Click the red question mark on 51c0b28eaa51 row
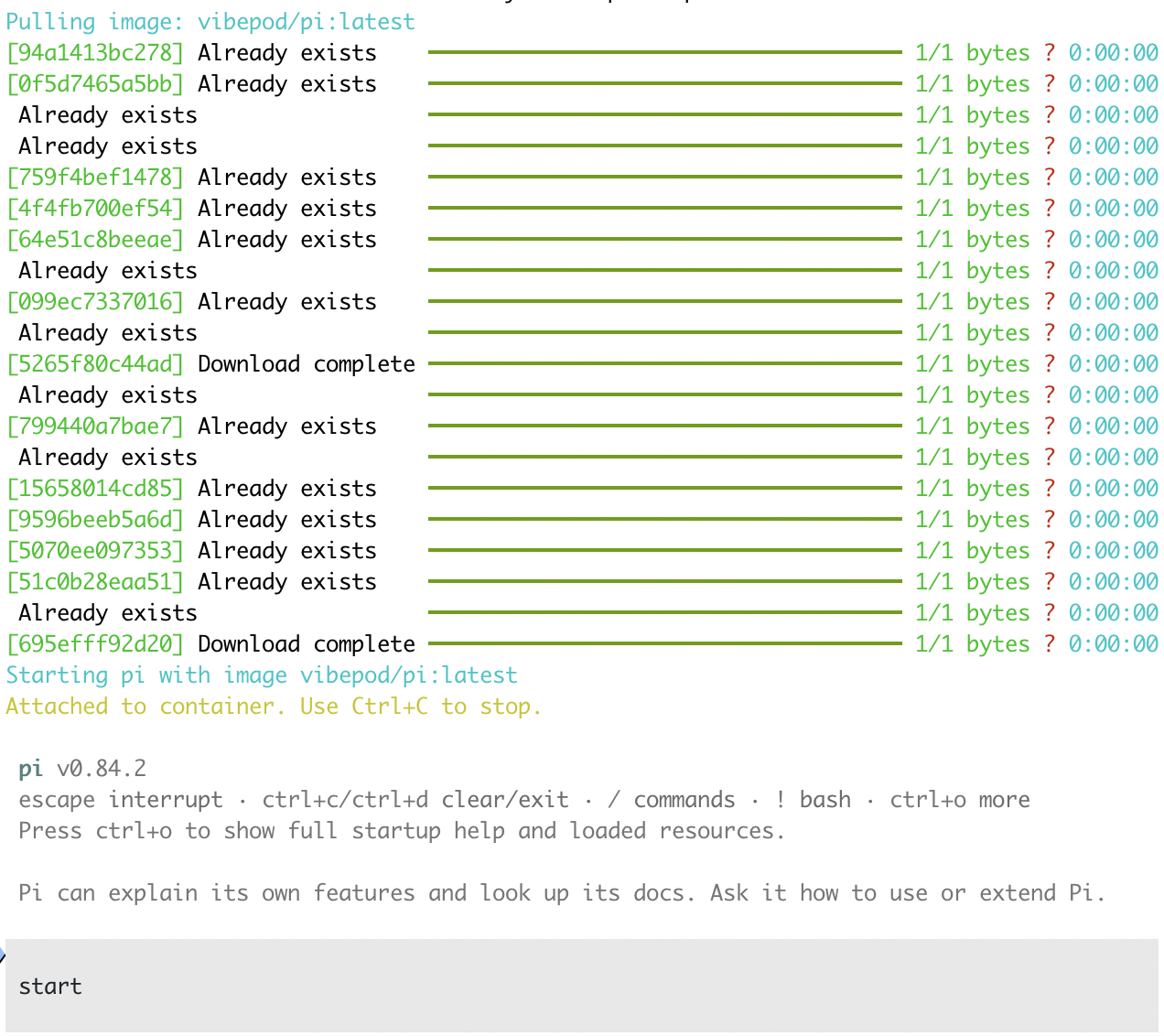Viewport: 1164px width, 1036px height. point(1050,582)
